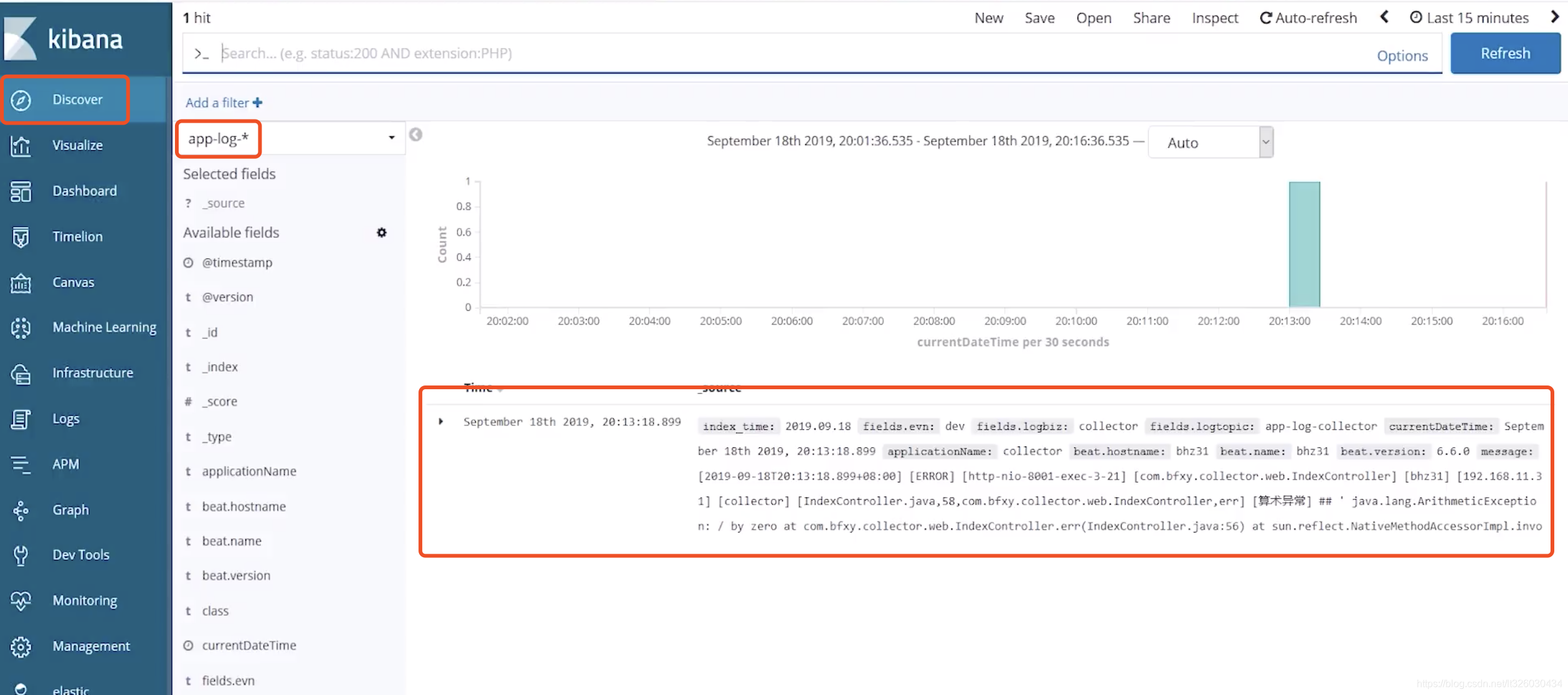Viewport: 1568px width, 695px height.
Task: Open the Visualize panel
Action: 77,145
